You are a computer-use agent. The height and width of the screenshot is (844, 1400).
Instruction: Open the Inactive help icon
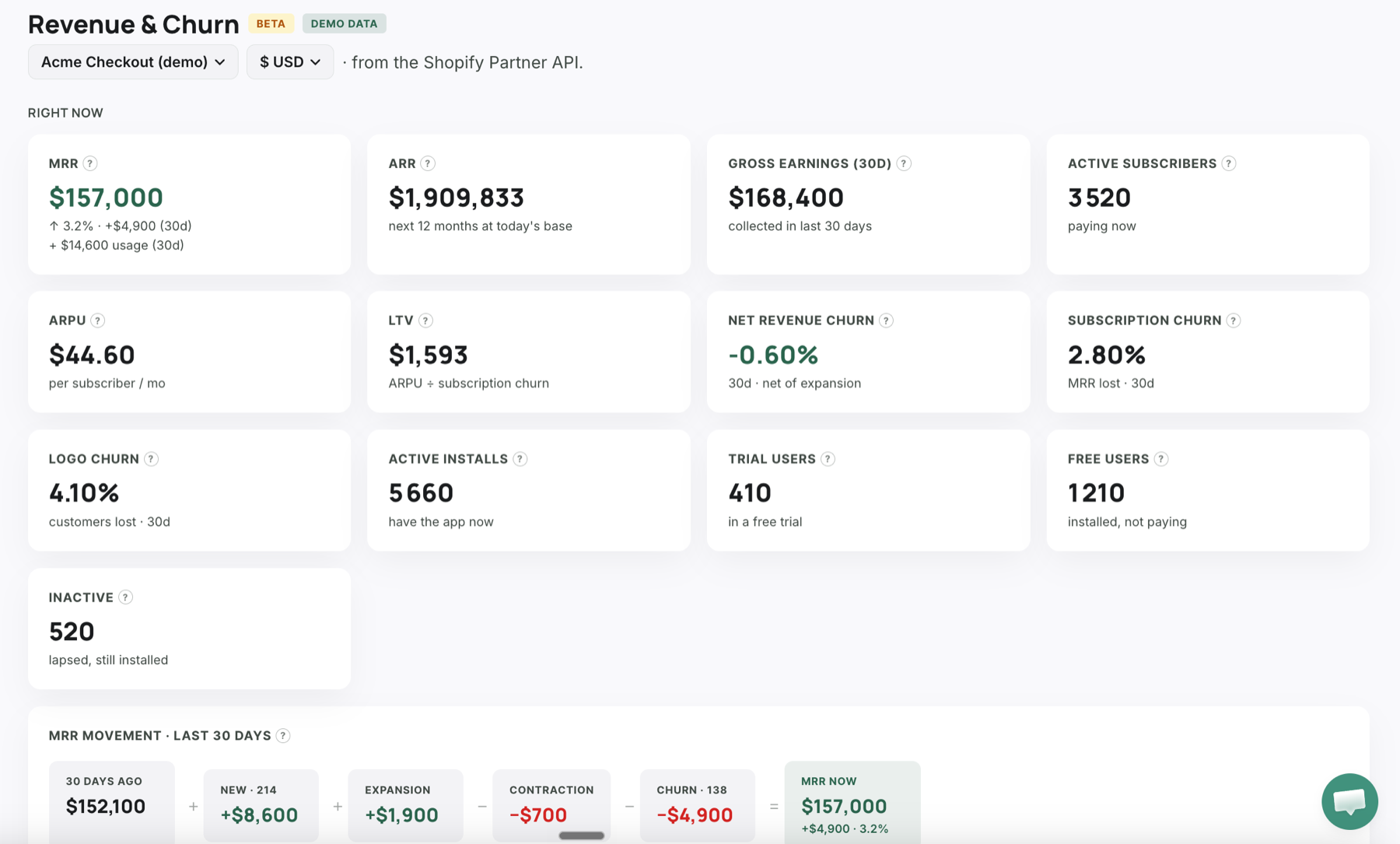tap(126, 597)
